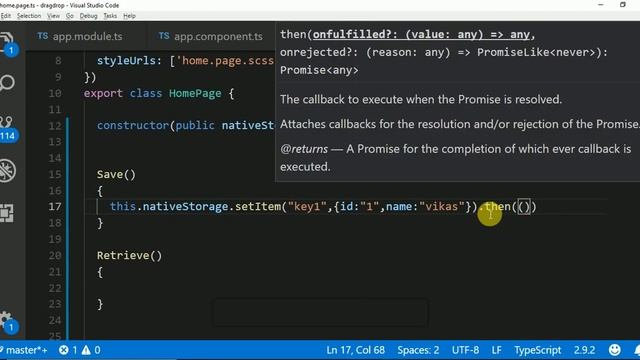Click the Ln 17, Col 68 position indicator

point(356,350)
